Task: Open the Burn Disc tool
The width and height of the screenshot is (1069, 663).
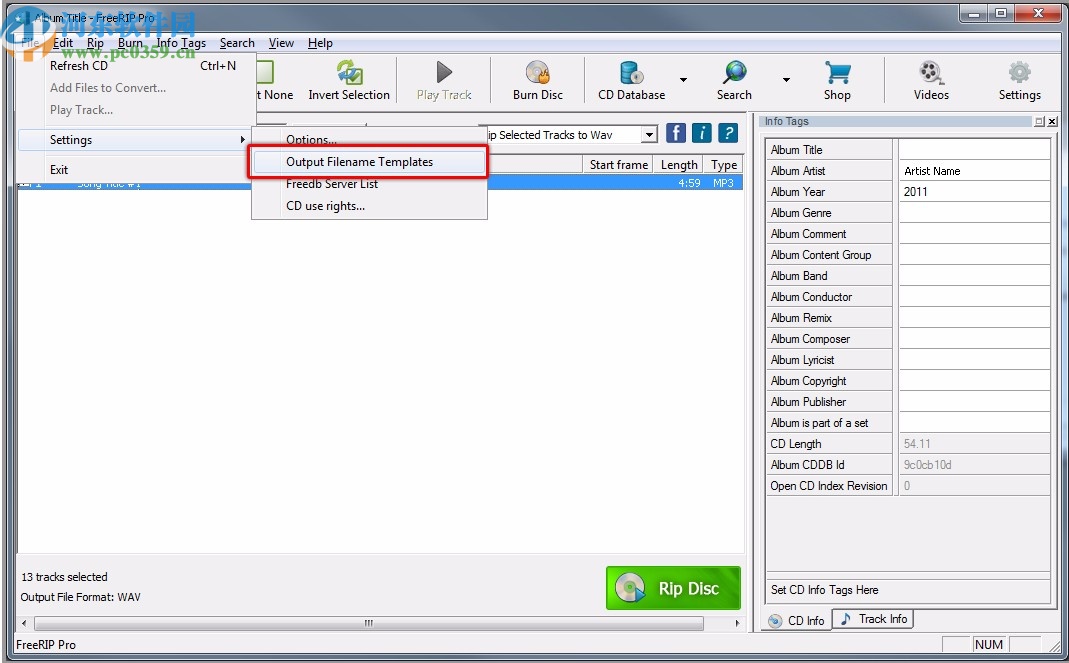Action: pos(537,80)
